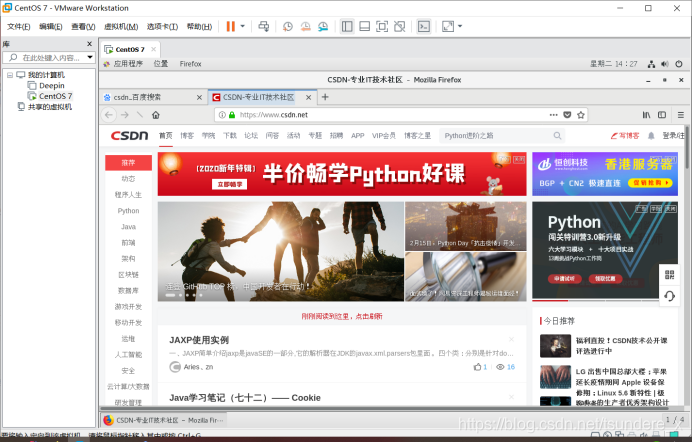The height and width of the screenshot is (443, 692).
Task: Click the revert to snapshot icon
Action: [x=305, y=26]
